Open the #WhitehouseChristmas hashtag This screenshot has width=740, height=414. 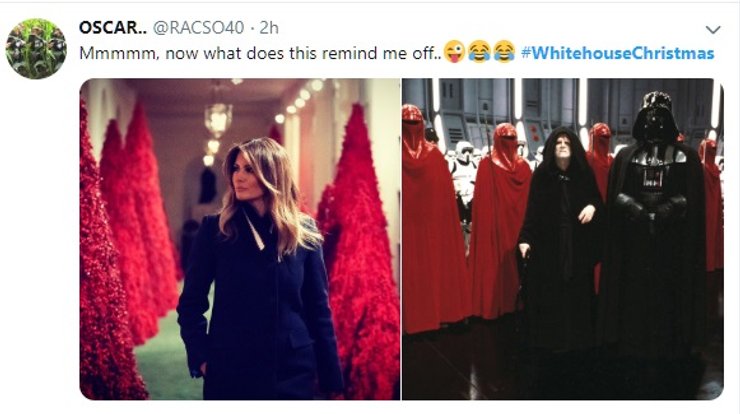tap(618, 53)
